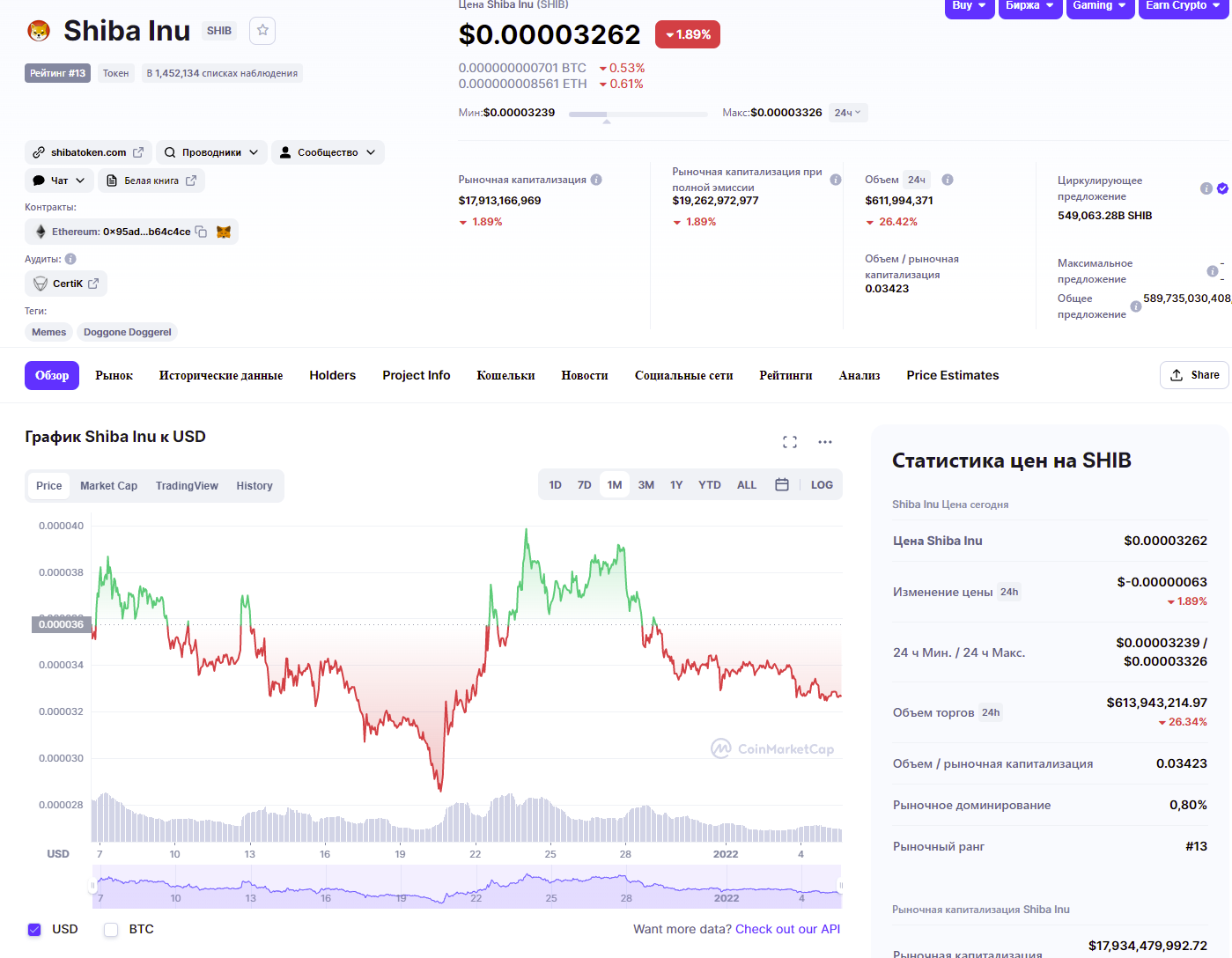Image resolution: width=1232 pixels, height=958 pixels.
Task: Show max supply info tooltip
Action: tap(1213, 271)
